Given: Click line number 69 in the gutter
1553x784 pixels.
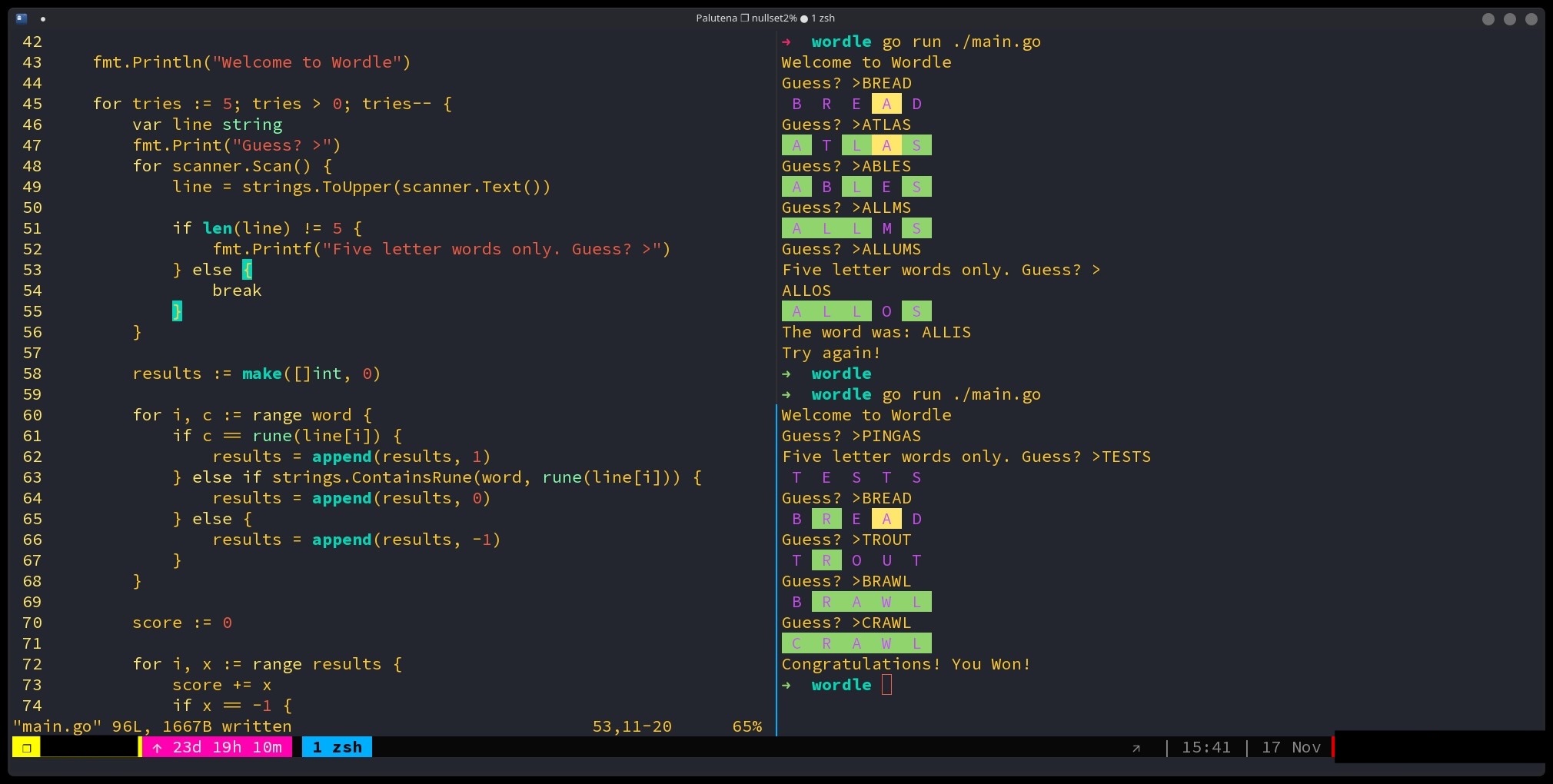Looking at the screenshot, I should click(x=32, y=602).
